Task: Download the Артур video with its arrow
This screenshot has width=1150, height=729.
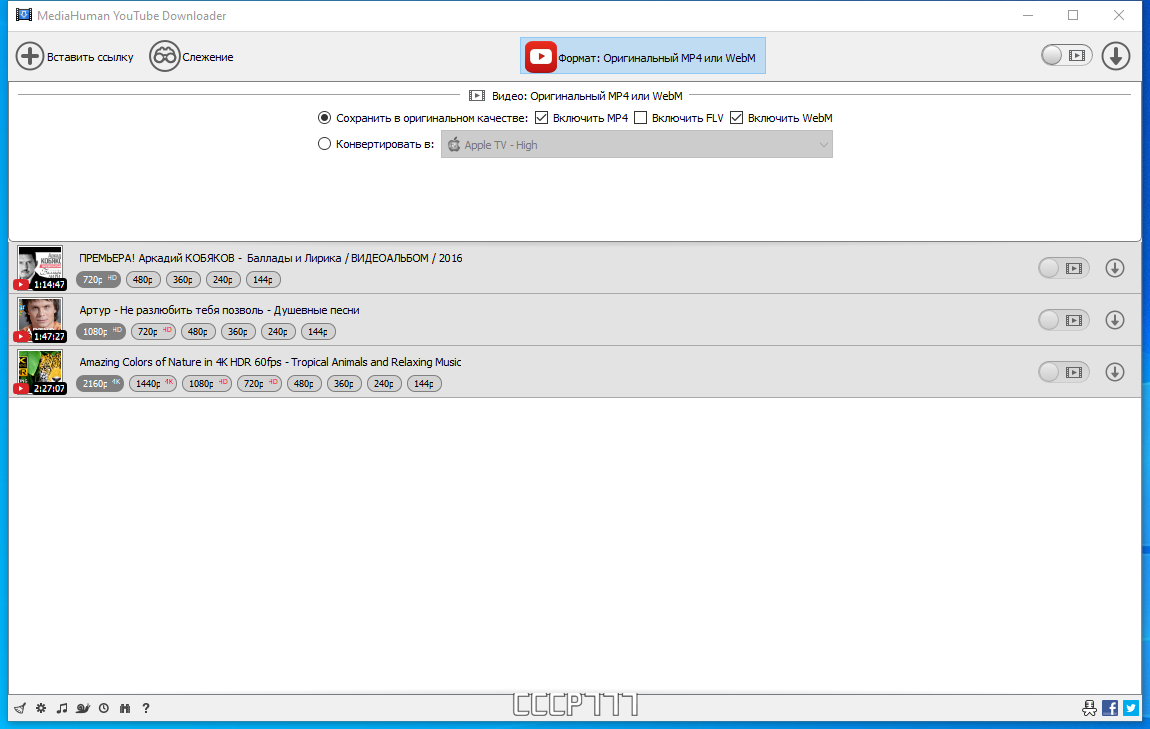Action: pos(1114,320)
